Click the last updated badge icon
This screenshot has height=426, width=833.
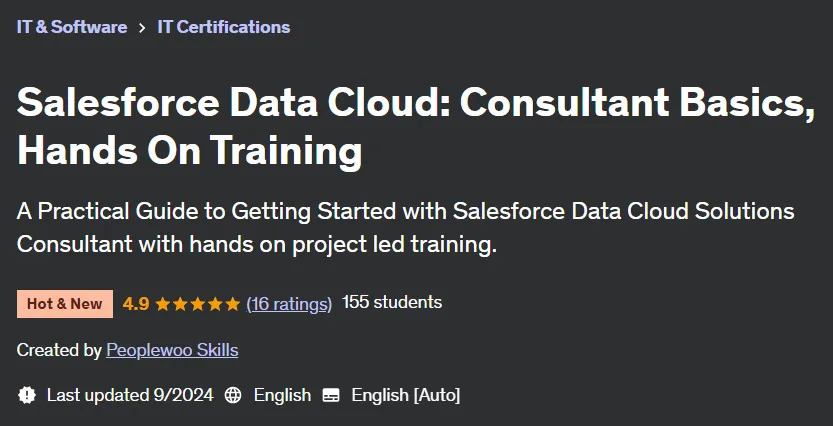pyautogui.click(x=27, y=395)
